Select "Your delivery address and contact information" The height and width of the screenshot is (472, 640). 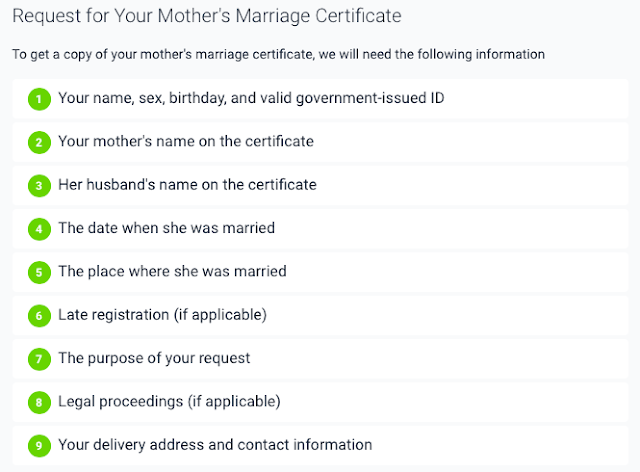215,444
